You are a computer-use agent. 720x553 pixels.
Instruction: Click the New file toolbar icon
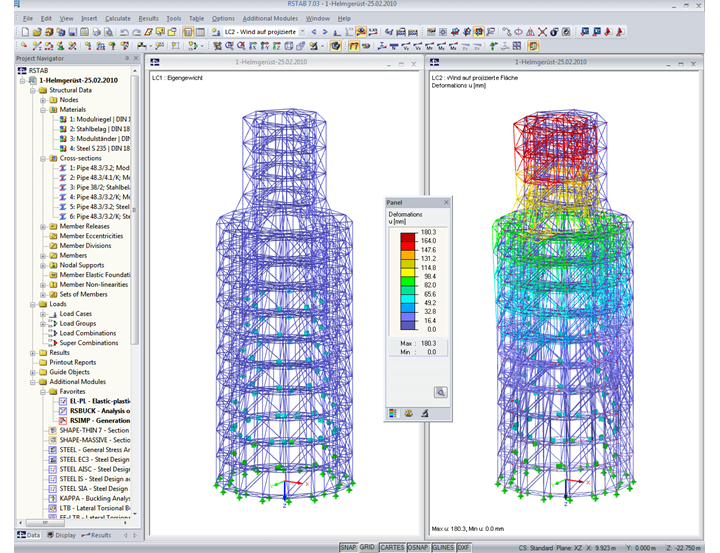tap(25, 32)
